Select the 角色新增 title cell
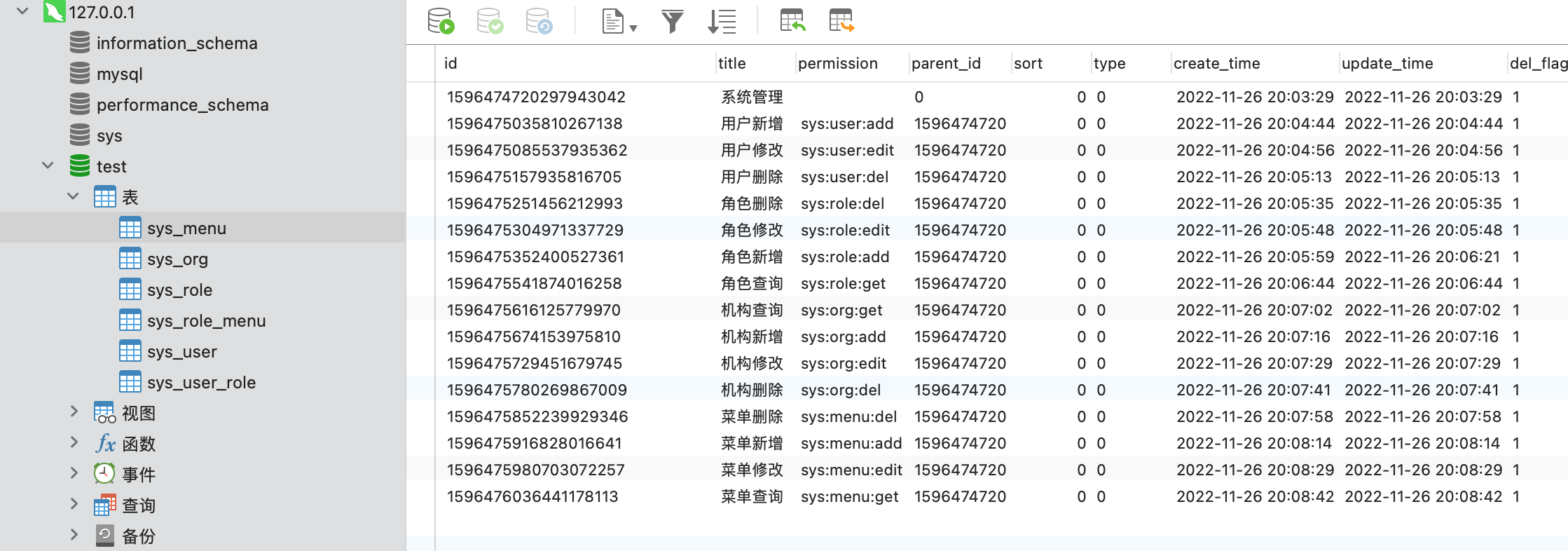This screenshot has width=1568, height=551. [752, 257]
